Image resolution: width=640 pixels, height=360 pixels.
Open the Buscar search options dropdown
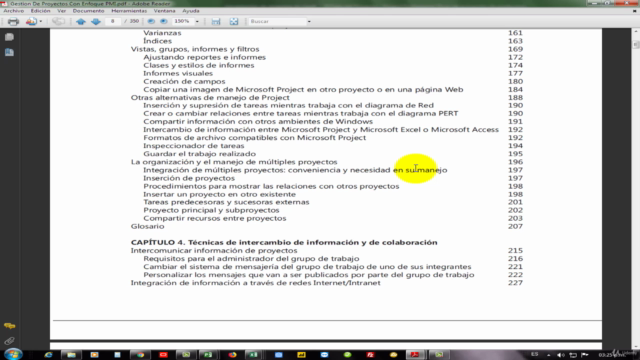(309, 21)
